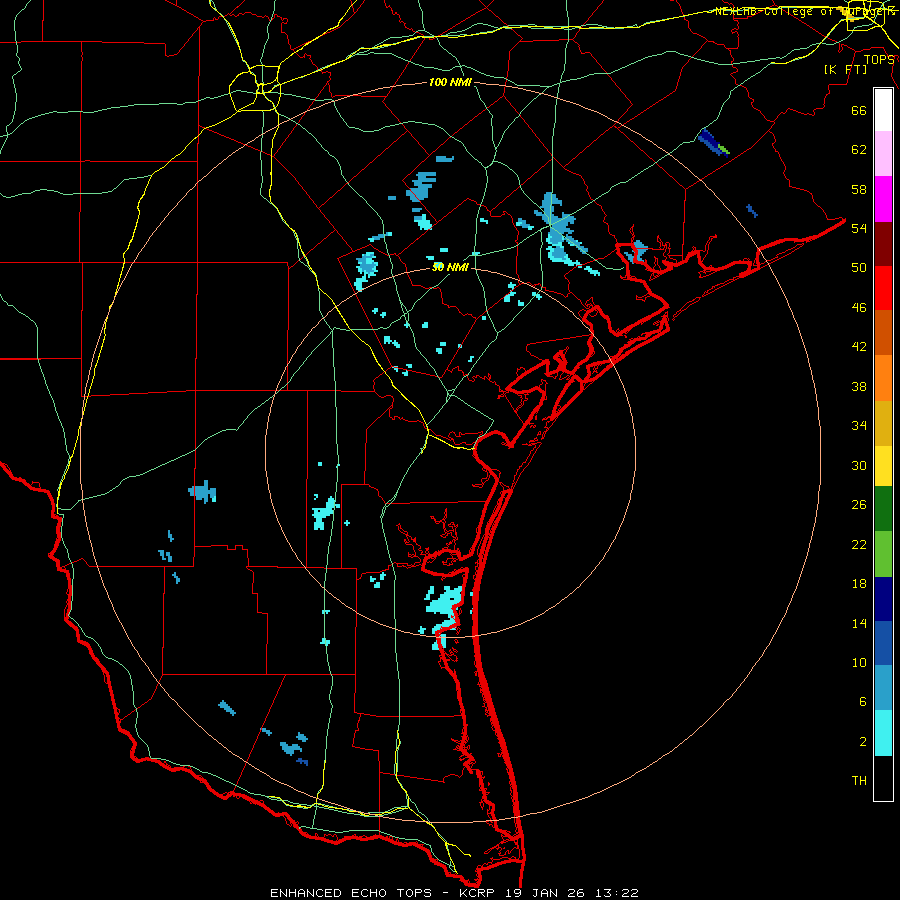This screenshot has width=900, height=900.
Task: Click the "TOPS" legend heading
Action: coord(879,59)
